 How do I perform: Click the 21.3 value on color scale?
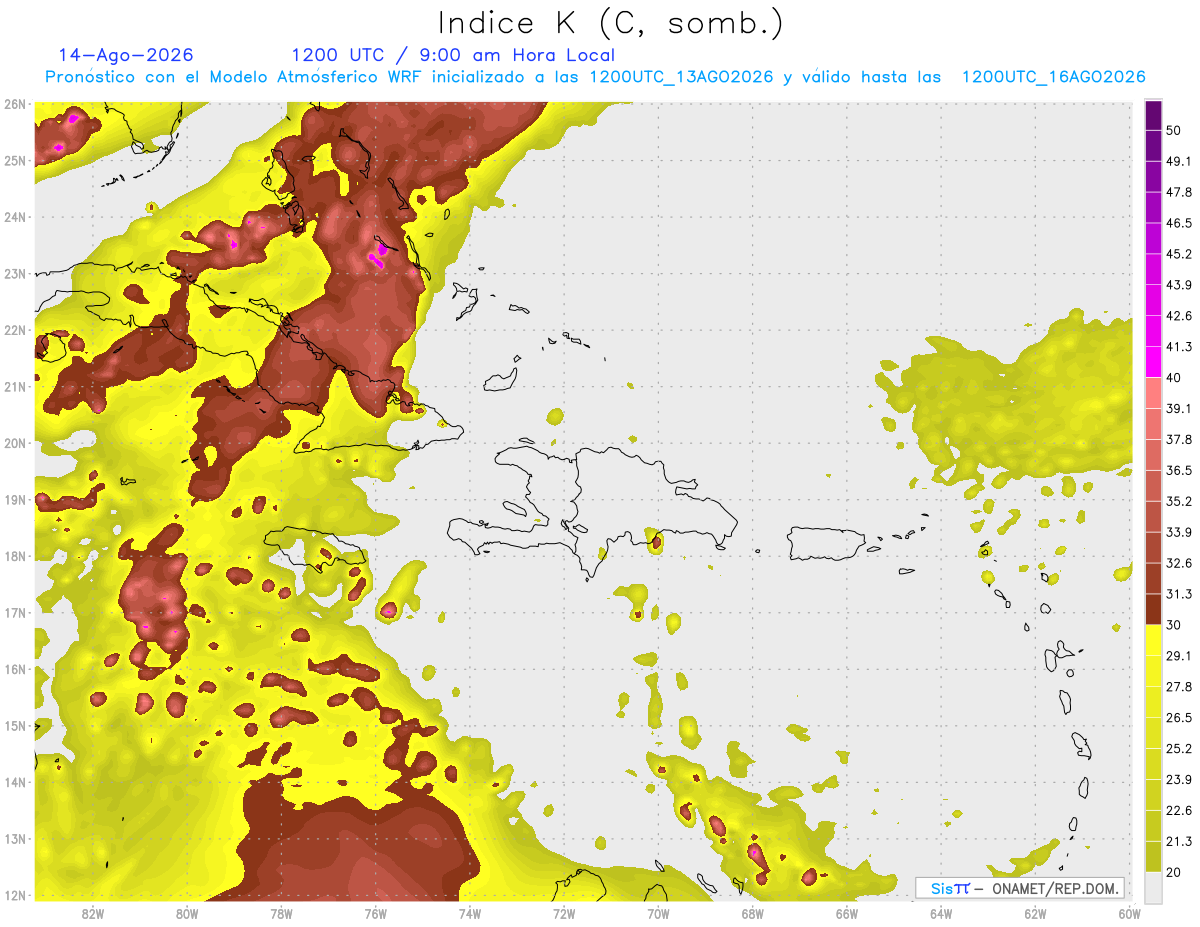[1178, 842]
